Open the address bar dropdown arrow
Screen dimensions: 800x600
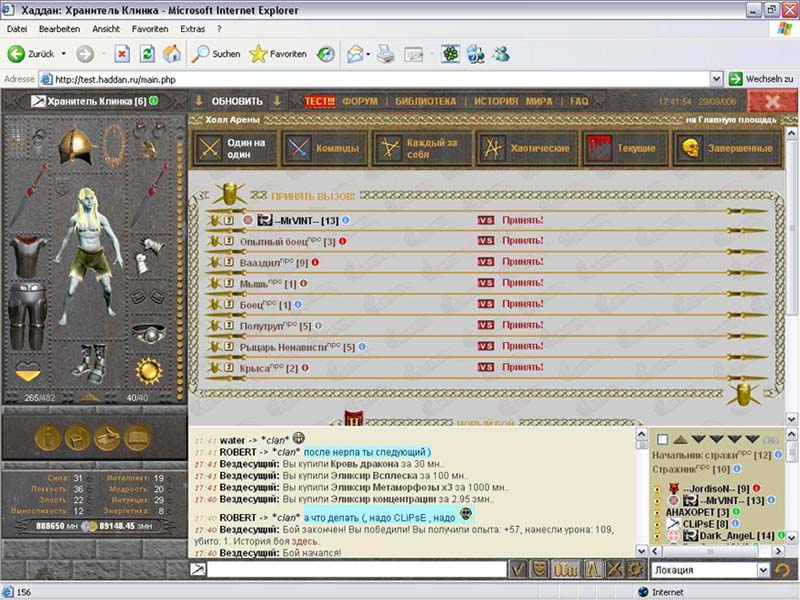point(716,79)
